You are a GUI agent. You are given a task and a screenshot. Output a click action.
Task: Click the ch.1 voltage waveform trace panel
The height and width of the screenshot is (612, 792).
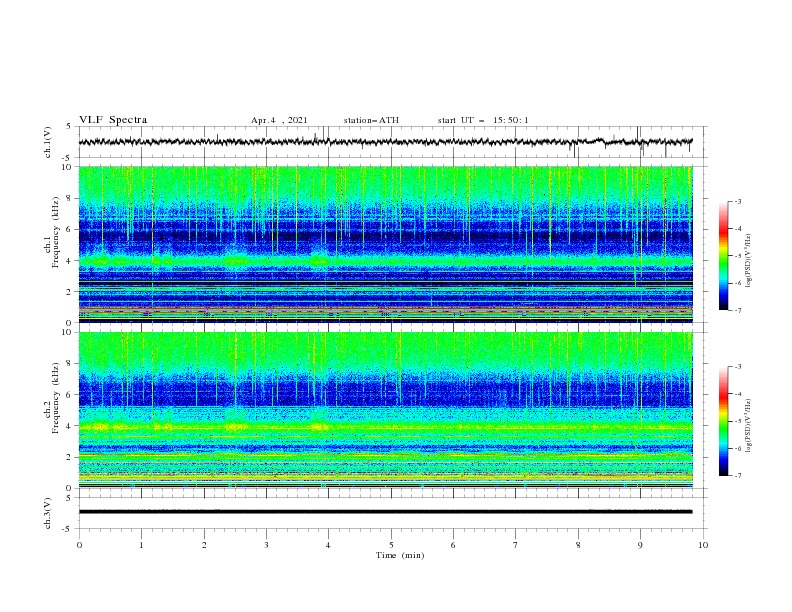tap(393, 142)
